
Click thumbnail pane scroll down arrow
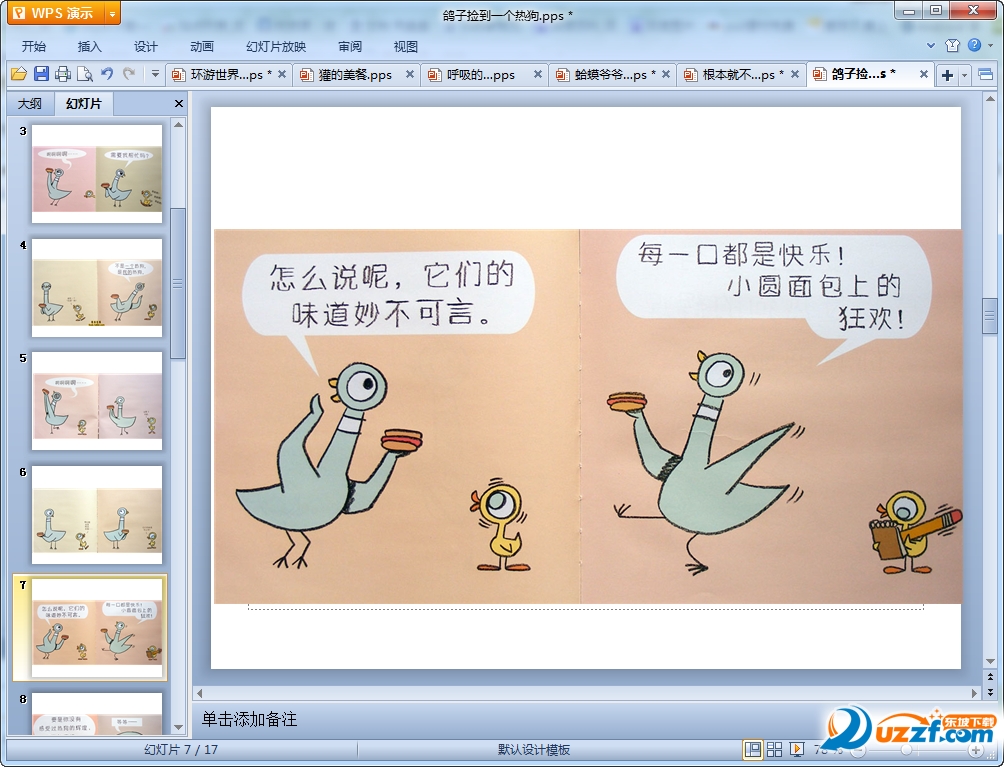click(179, 727)
